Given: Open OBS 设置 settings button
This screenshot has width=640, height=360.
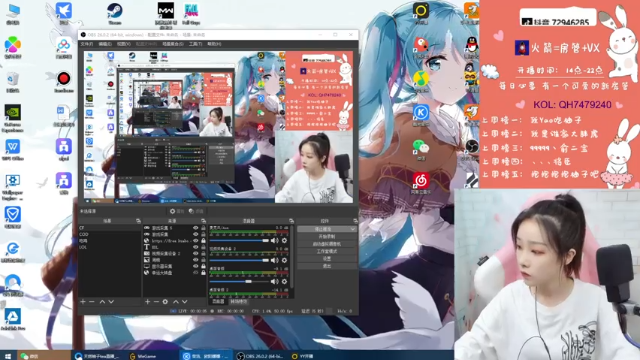Looking at the screenshot, I should 327,259.
